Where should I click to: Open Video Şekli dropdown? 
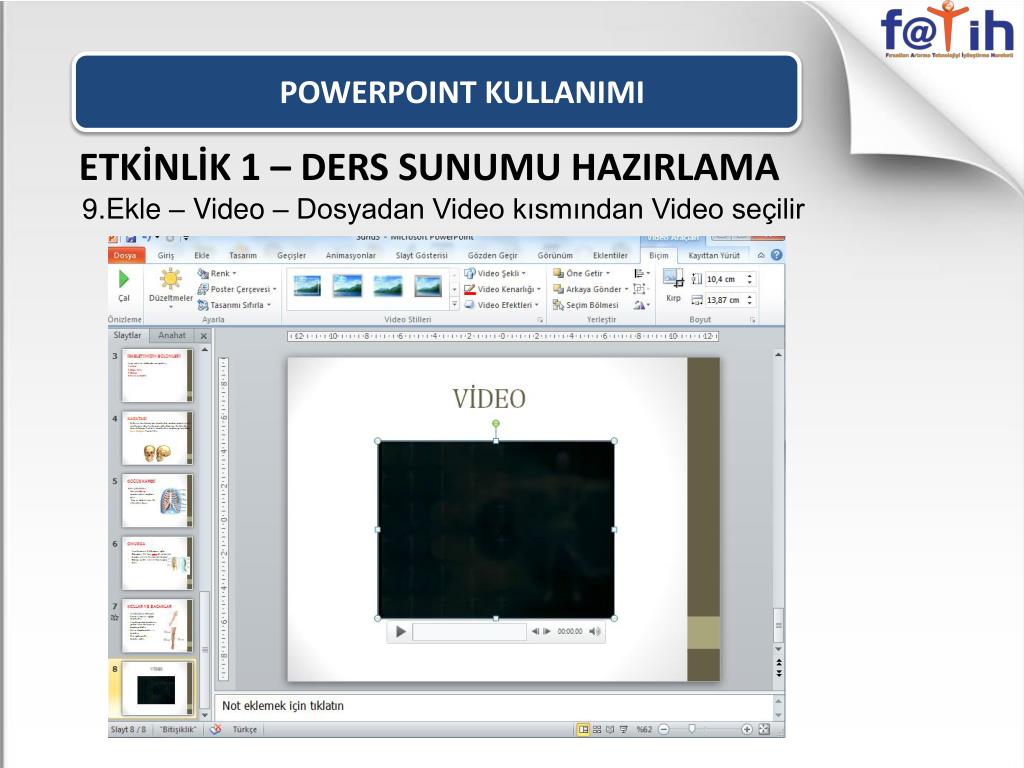pyautogui.click(x=495, y=274)
